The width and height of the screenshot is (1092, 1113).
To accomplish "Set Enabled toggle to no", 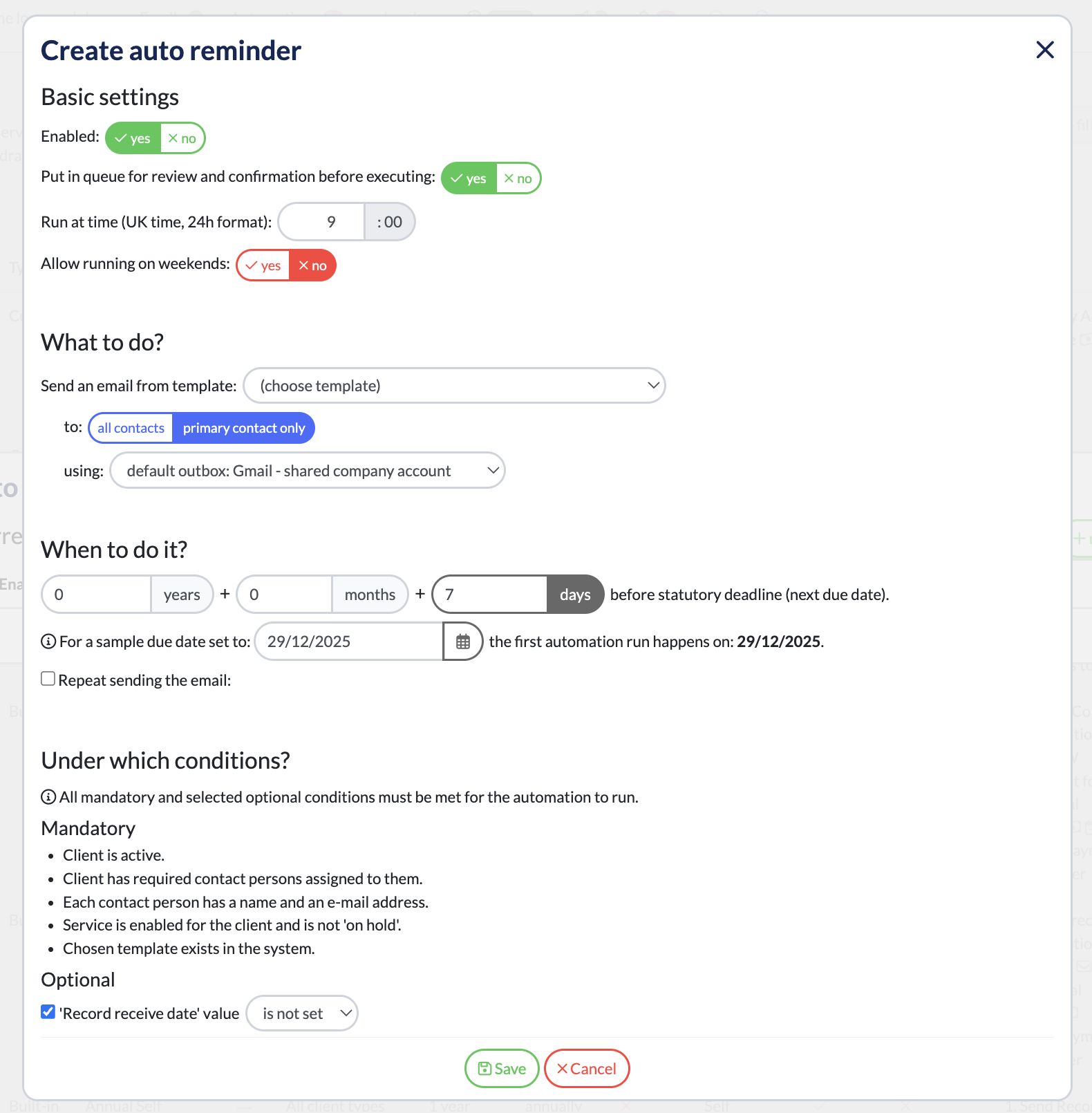I will (182, 138).
